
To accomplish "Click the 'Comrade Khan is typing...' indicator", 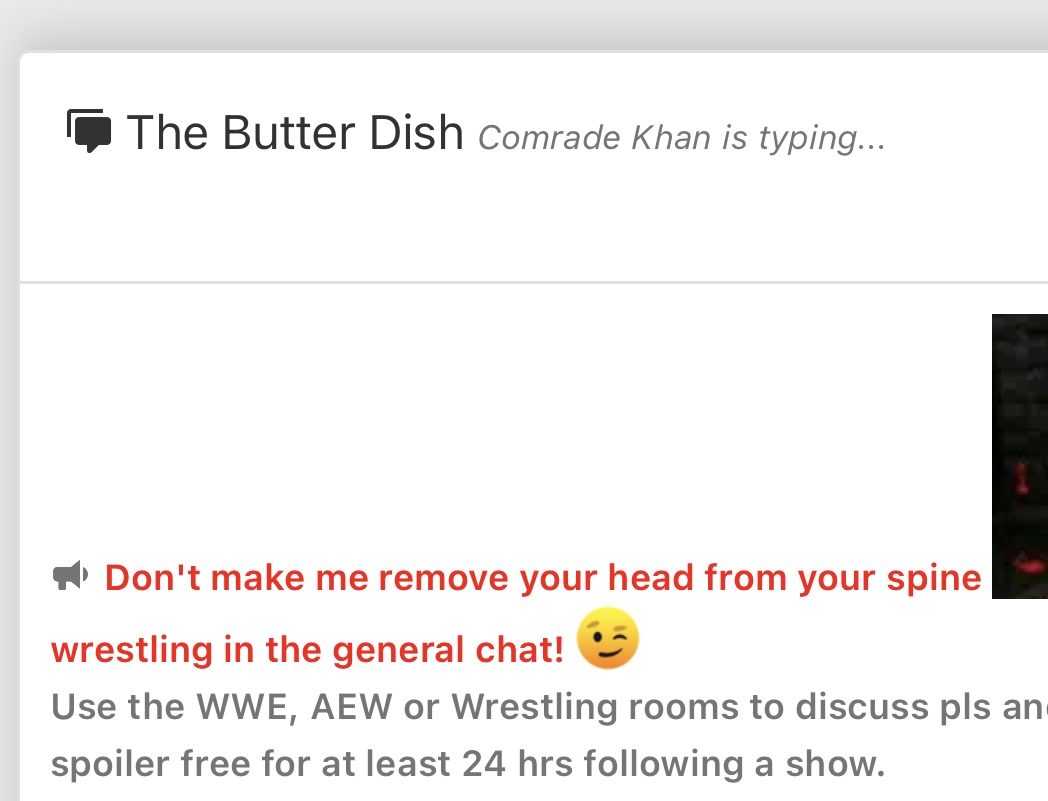I will [x=681, y=138].
